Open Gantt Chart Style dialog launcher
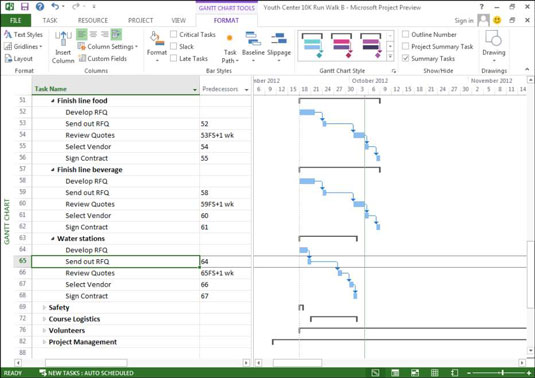This screenshot has height=378, width=535. pyautogui.click(x=394, y=71)
